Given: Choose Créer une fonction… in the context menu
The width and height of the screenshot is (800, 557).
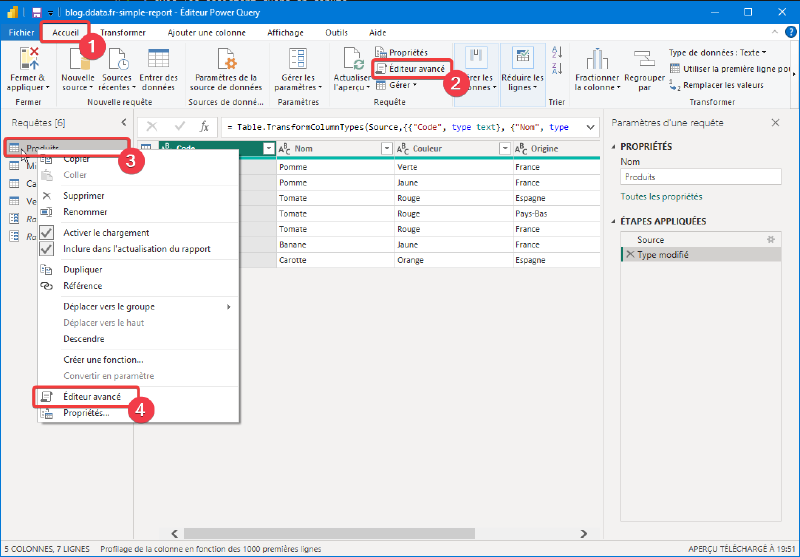Looking at the screenshot, I should pyautogui.click(x=139, y=360).
